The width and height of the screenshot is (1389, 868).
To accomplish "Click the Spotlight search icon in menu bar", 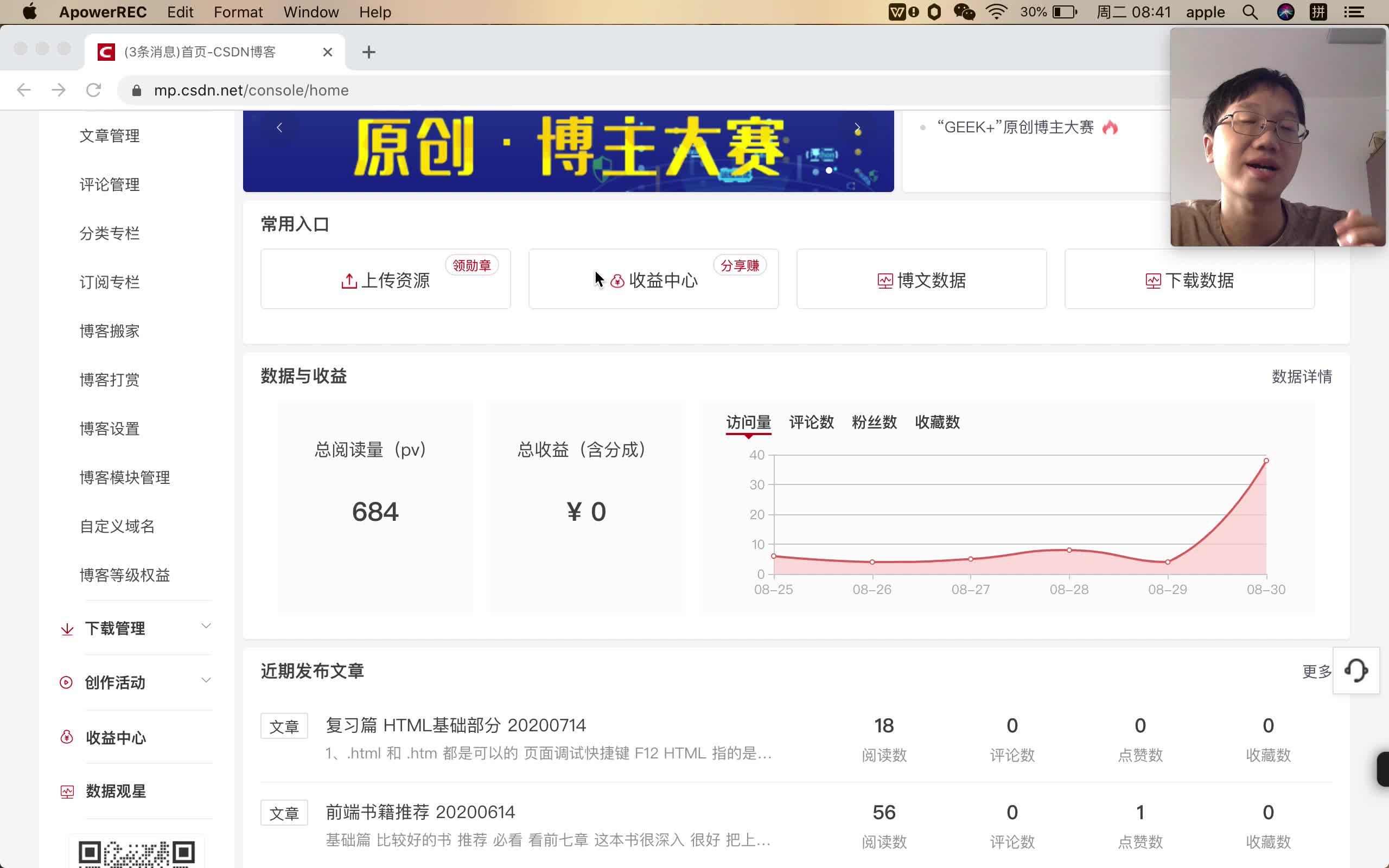I will coord(1250,11).
